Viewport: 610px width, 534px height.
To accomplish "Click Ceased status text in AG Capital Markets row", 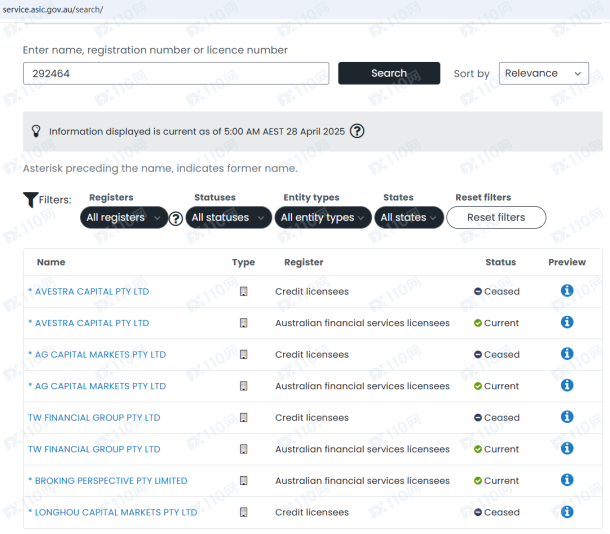I will click(502, 354).
